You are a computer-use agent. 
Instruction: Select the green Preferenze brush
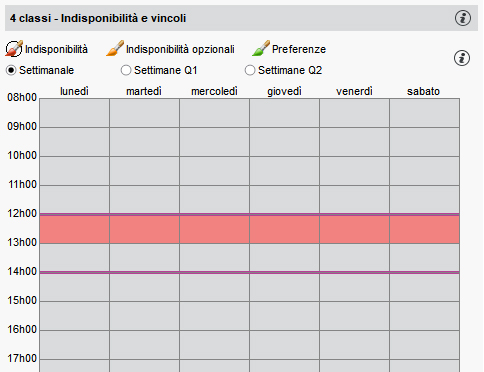tap(261, 49)
